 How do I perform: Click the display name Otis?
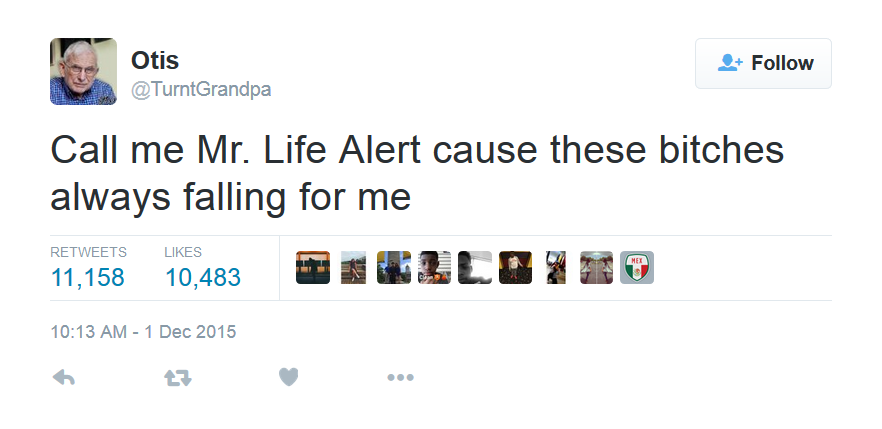[153, 60]
